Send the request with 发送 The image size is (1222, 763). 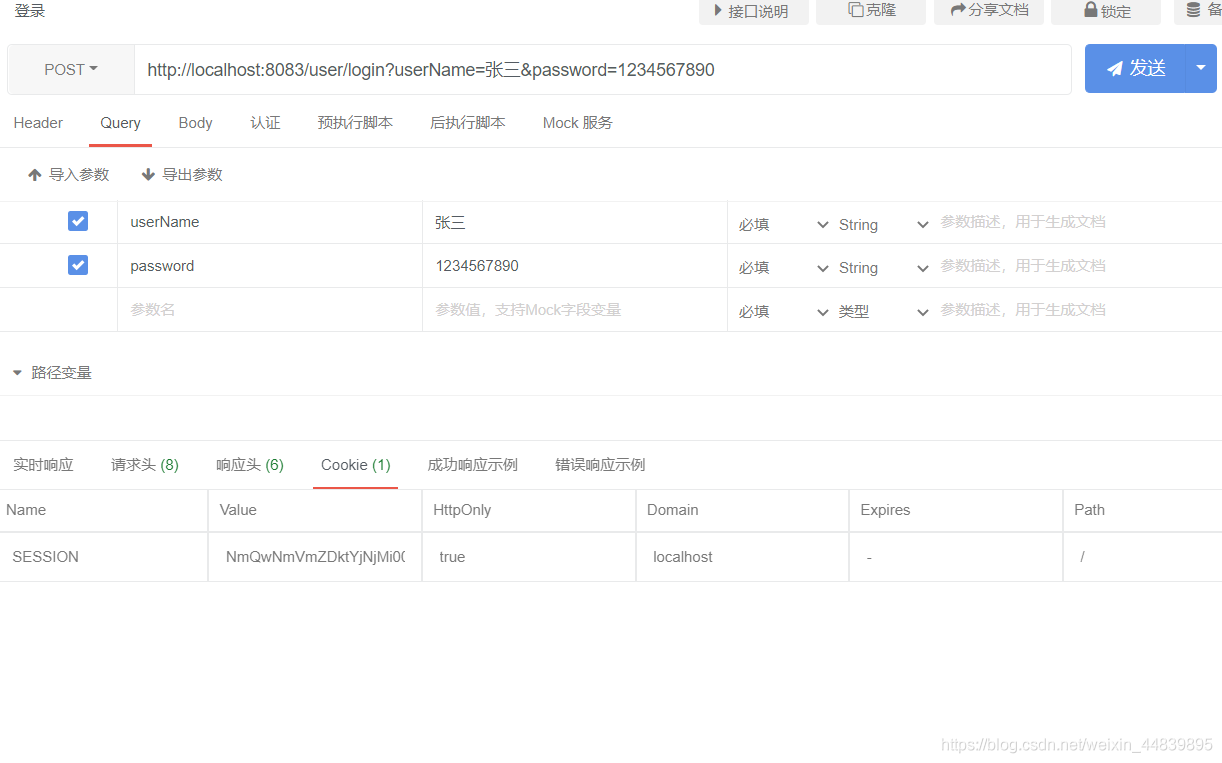tap(1136, 69)
